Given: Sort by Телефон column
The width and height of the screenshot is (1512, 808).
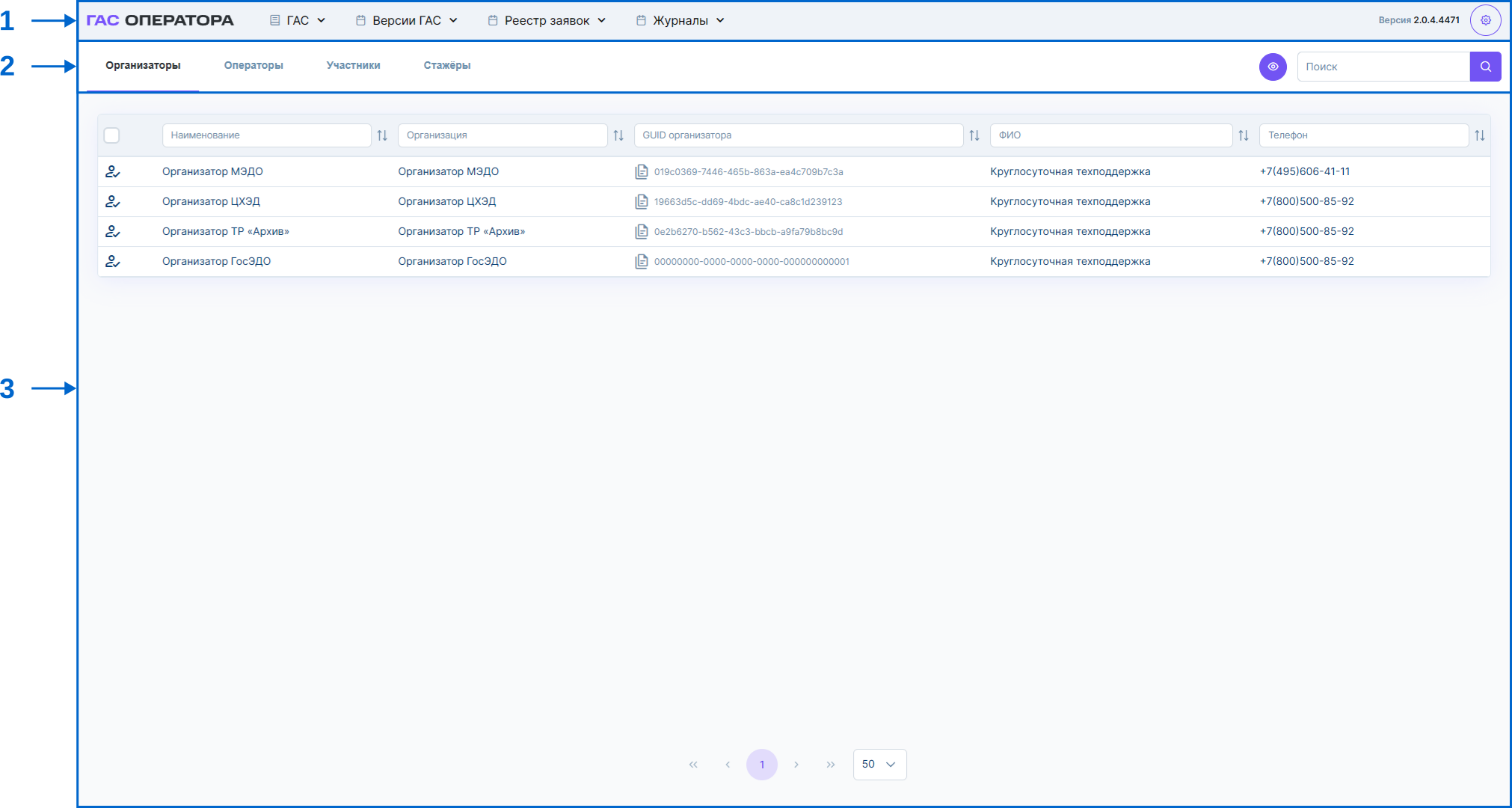Looking at the screenshot, I should tap(1480, 135).
